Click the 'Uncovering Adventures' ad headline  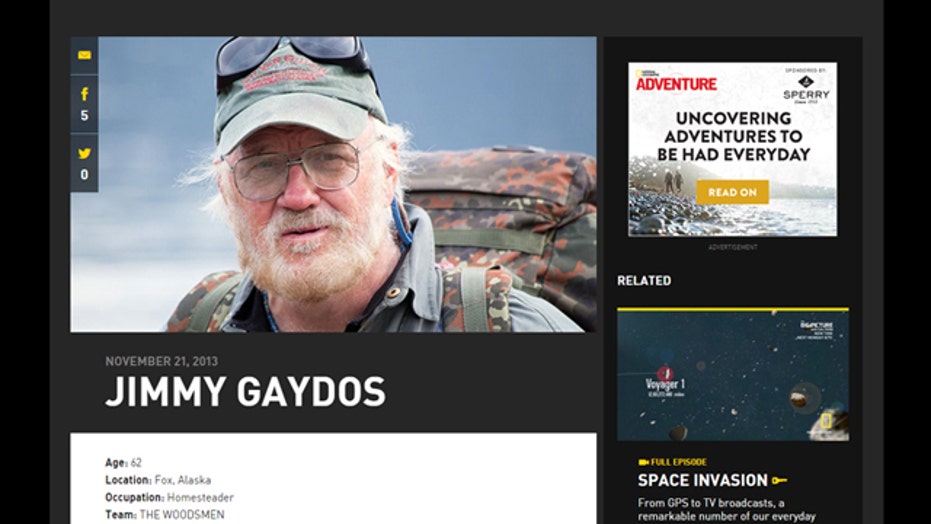tap(733, 136)
